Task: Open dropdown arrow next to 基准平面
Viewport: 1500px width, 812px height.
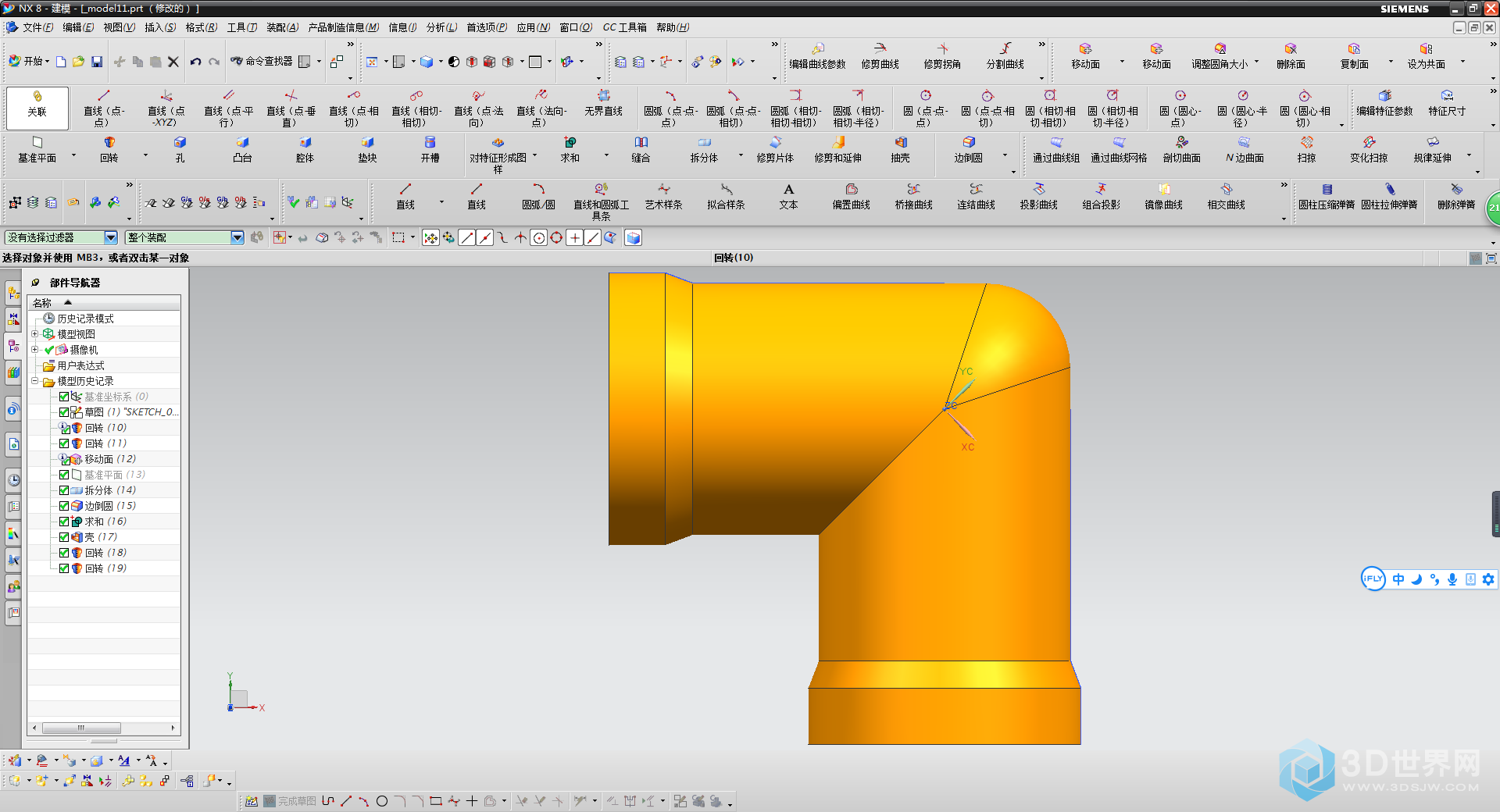Action: coord(74,155)
